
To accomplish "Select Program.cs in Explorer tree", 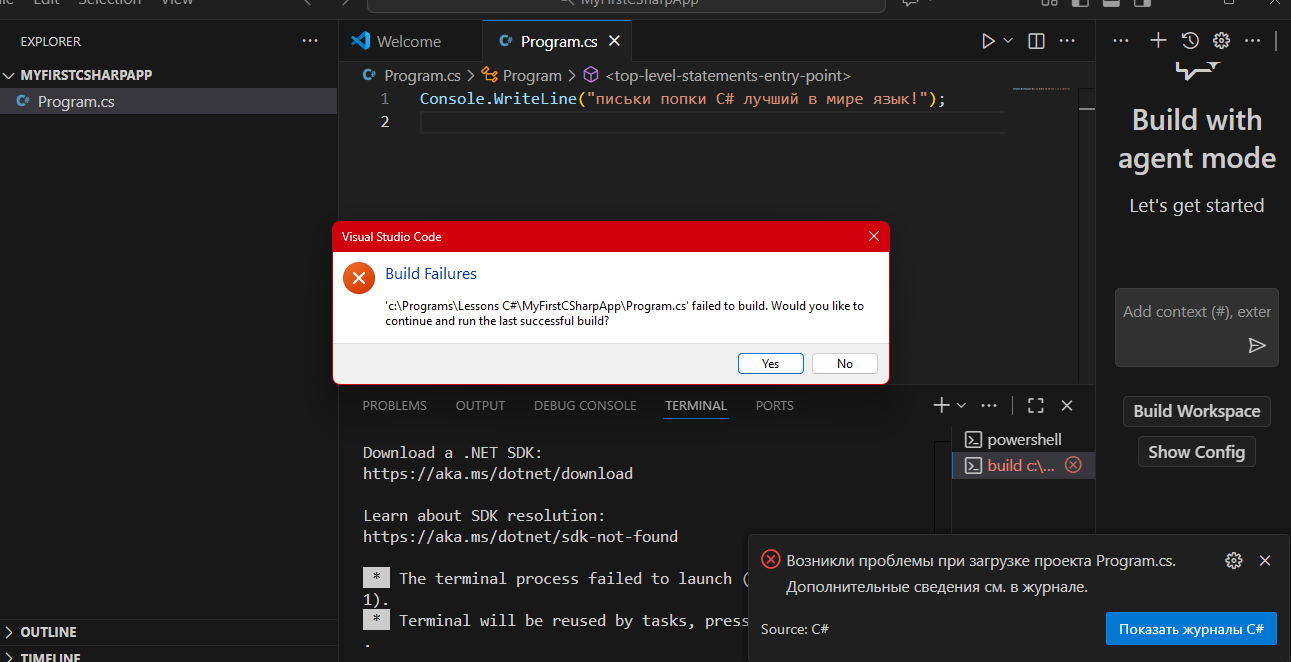I will [x=169, y=101].
